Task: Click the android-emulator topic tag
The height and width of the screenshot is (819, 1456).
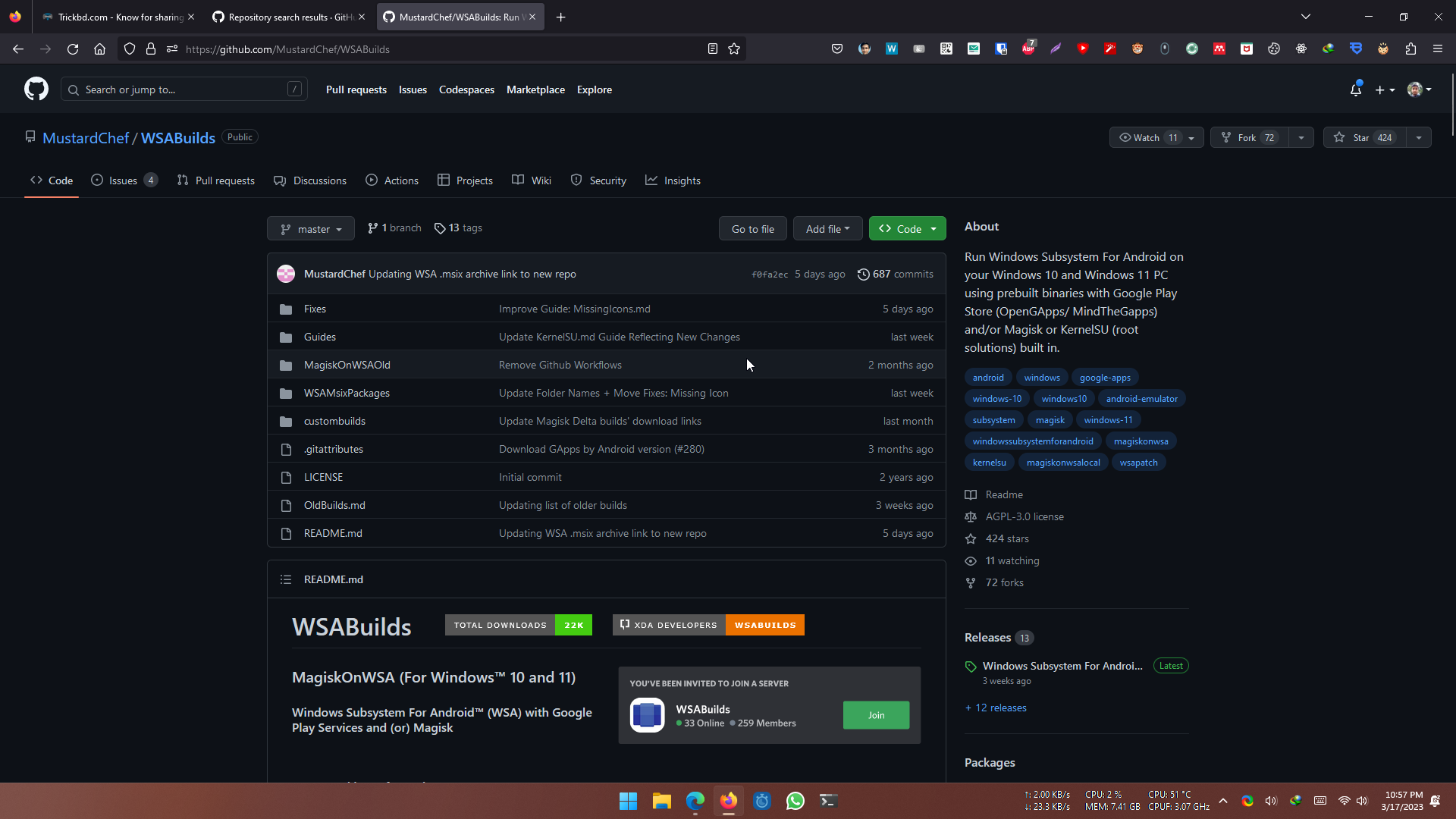Action: [x=1141, y=399]
